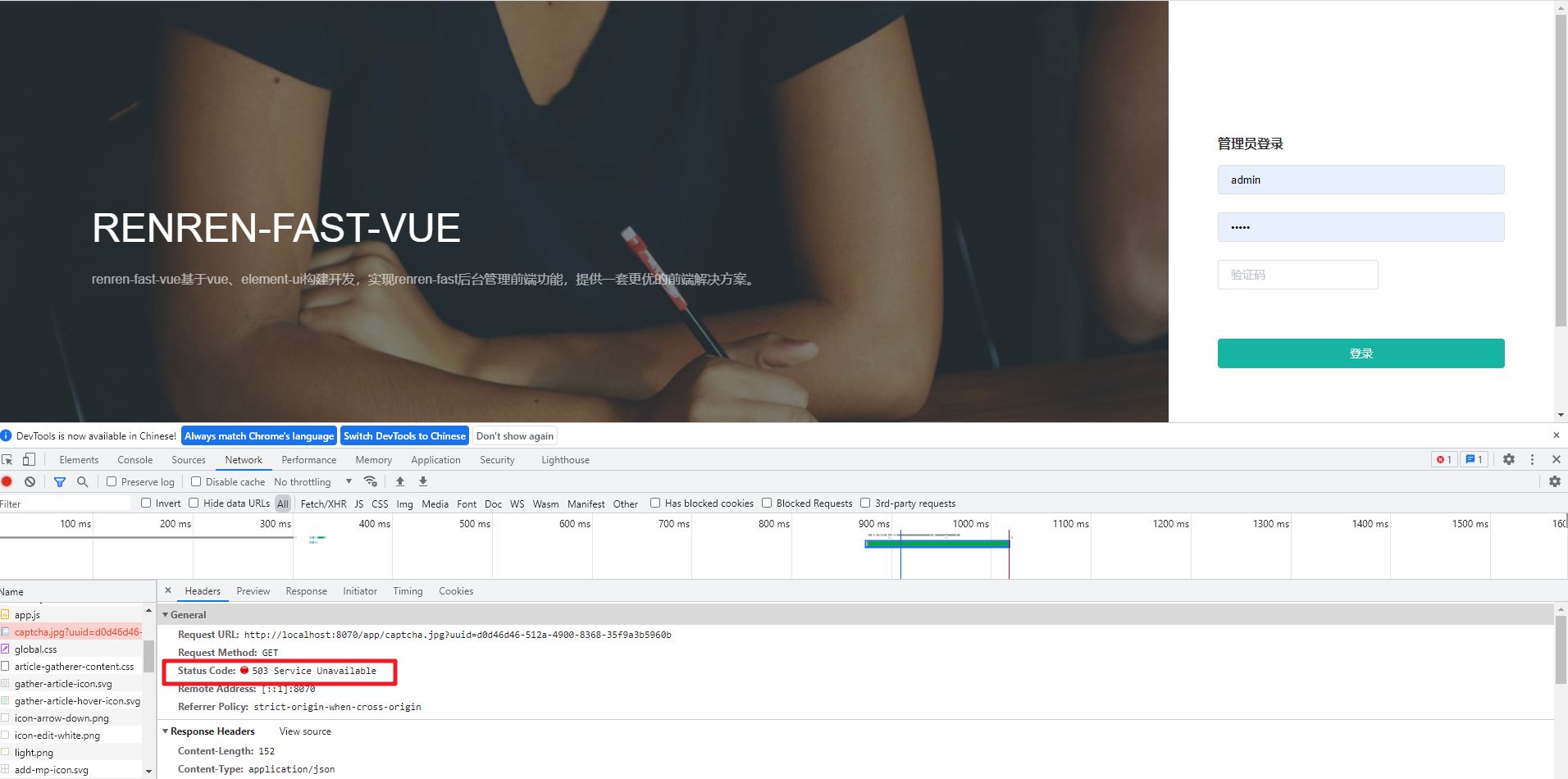Open the Initiator tab of request
Image resolution: width=1568 pixels, height=779 pixels.
[360, 591]
